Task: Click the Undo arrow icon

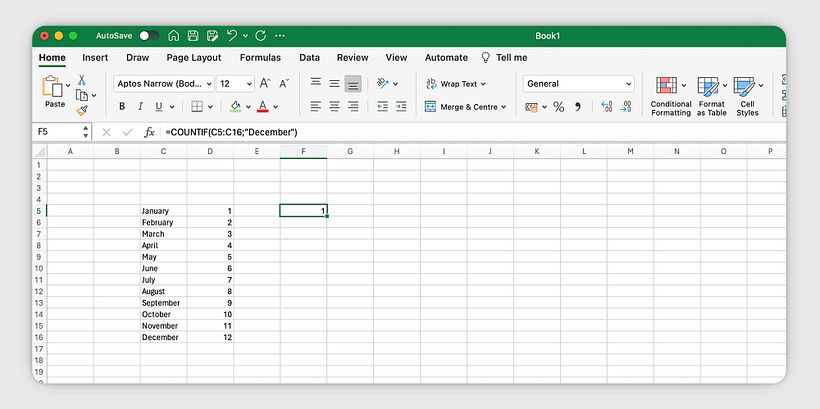Action: click(232, 36)
